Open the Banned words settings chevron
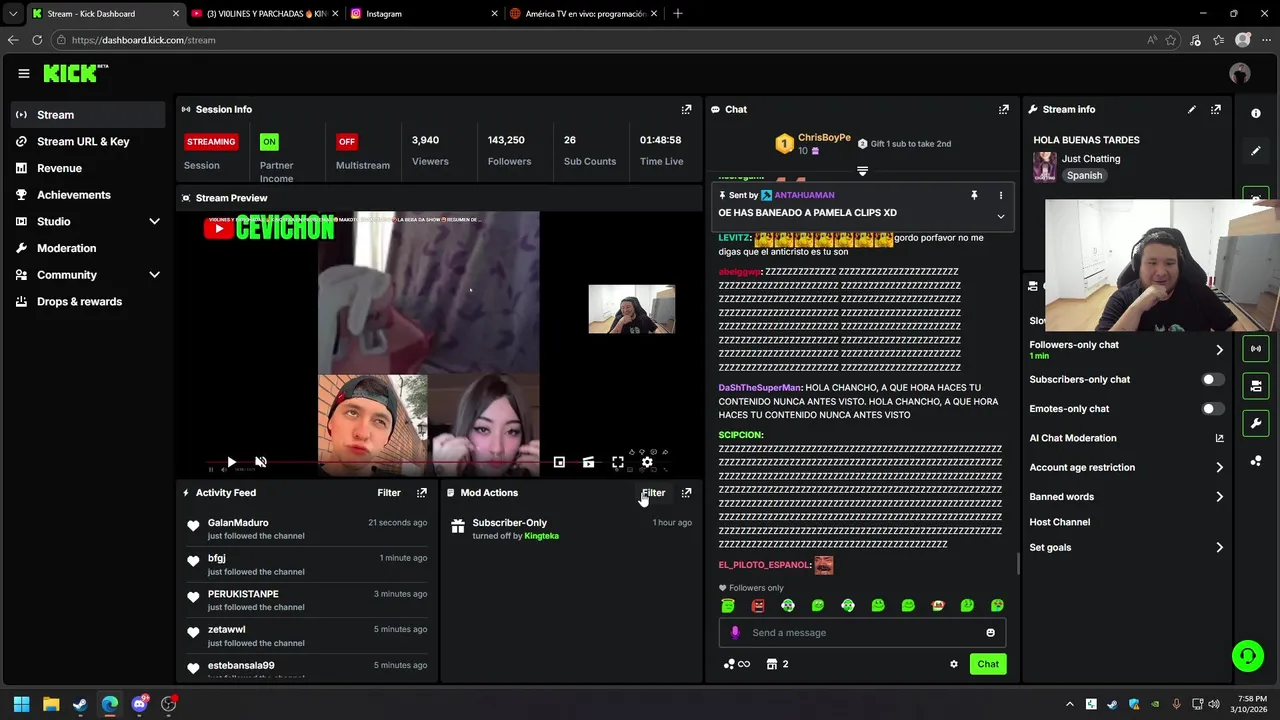Image resolution: width=1280 pixels, height=720 pixels. [1219, 497]
